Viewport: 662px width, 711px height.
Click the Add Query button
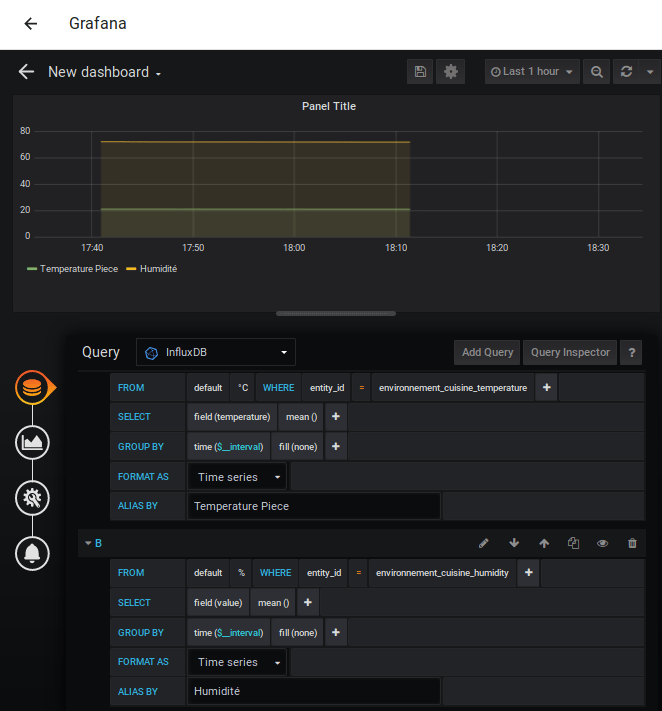click(x=487, y=352)
